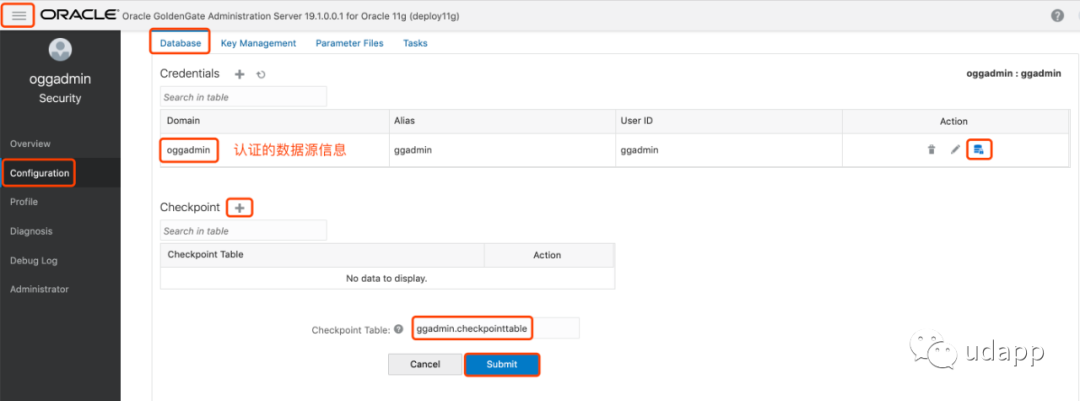Switch to the Tasks tab

point(415,43)
